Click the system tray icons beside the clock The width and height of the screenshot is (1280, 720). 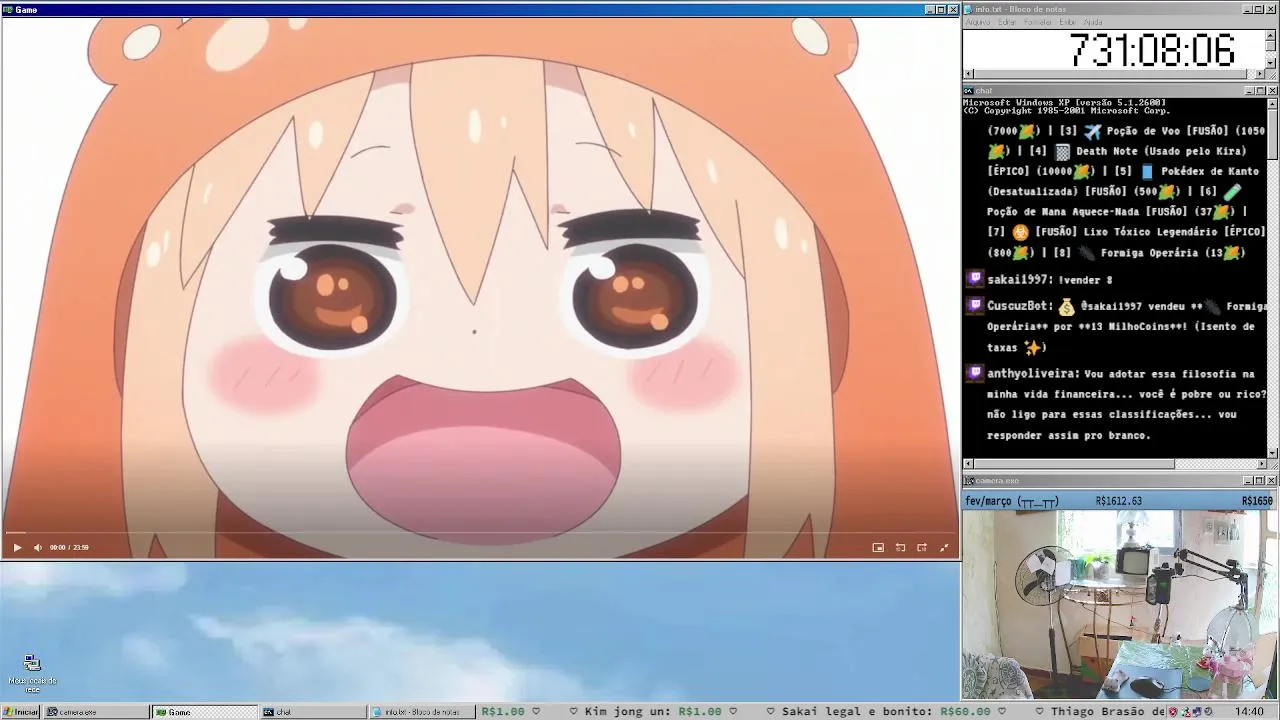pos(1190,712)
